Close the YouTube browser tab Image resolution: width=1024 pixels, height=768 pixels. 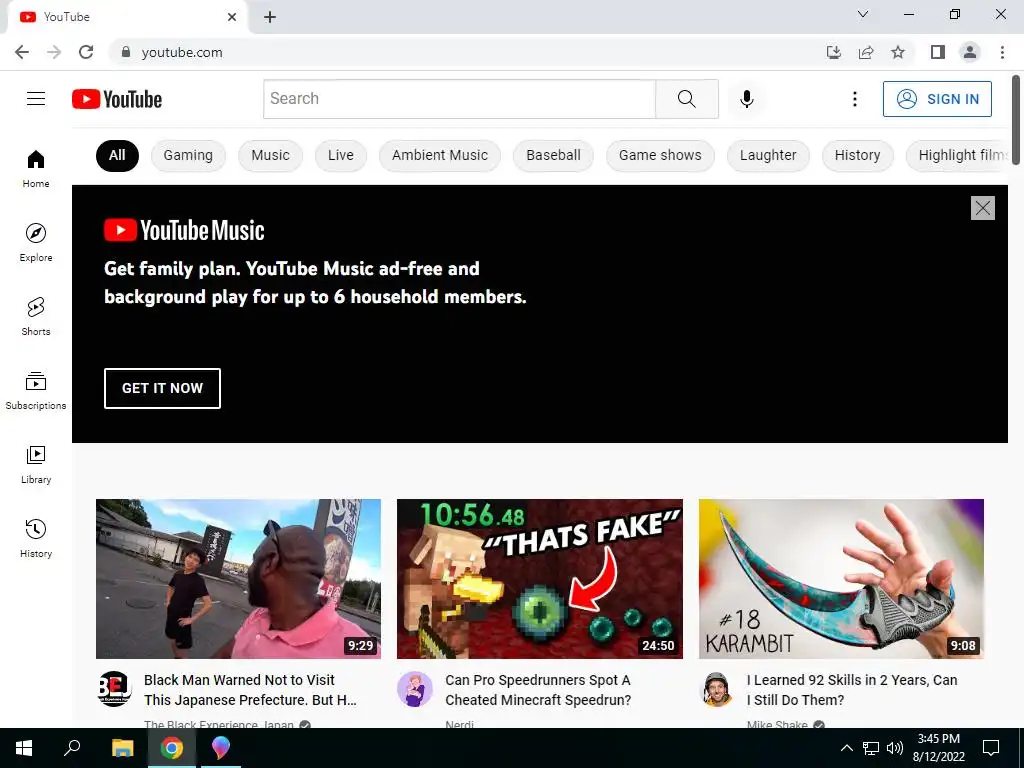point(232,17)
